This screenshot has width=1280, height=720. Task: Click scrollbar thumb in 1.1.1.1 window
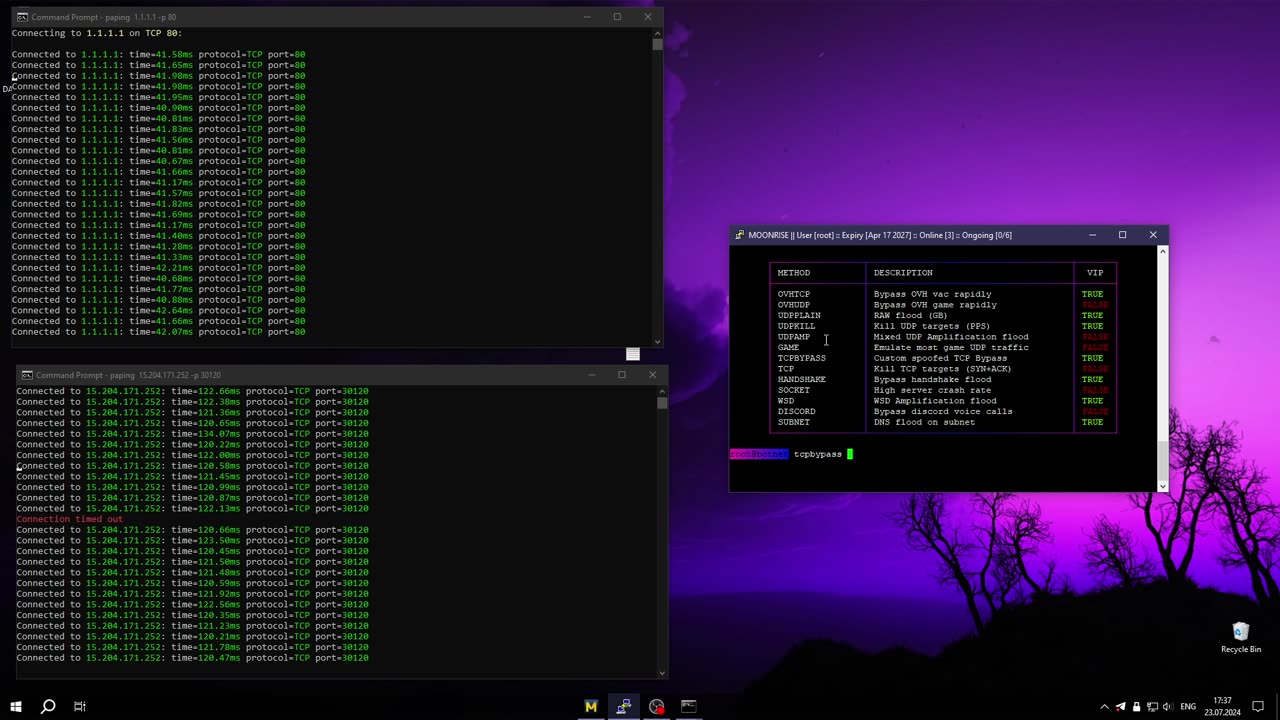657,44
